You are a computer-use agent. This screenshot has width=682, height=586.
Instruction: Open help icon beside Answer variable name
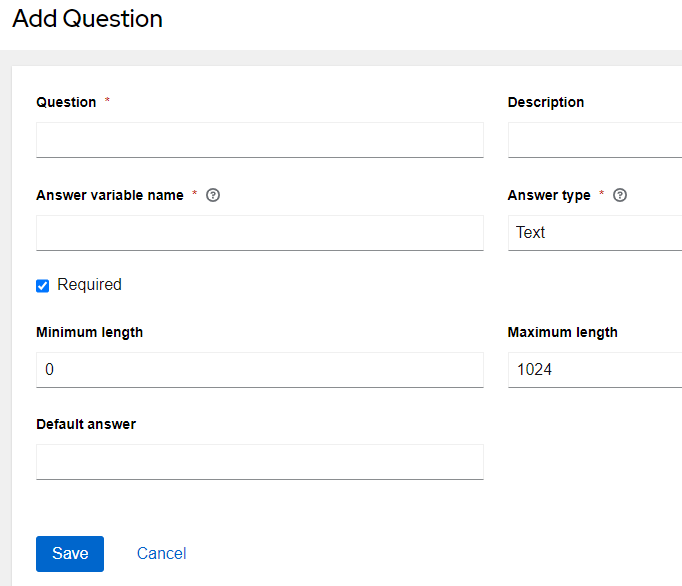click(x=213, y=195)
